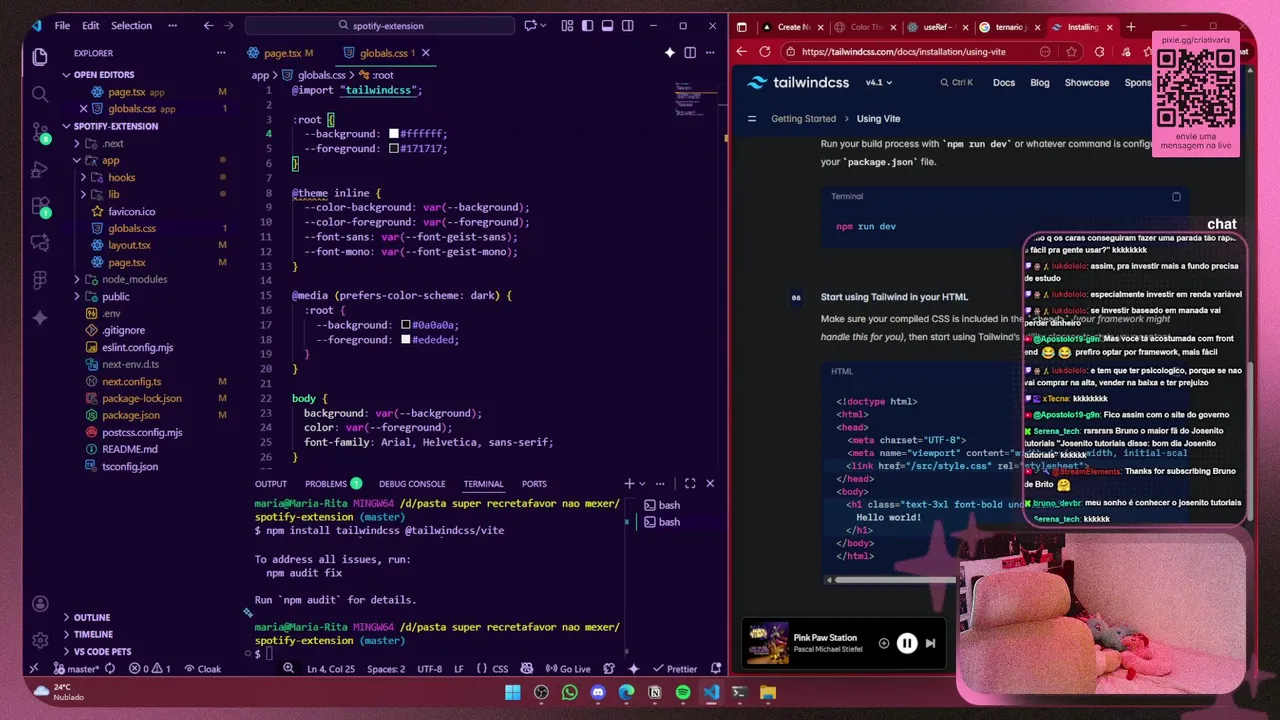1280x720 pixels.
Task: Go back in the browser
Action: point(742,52)
